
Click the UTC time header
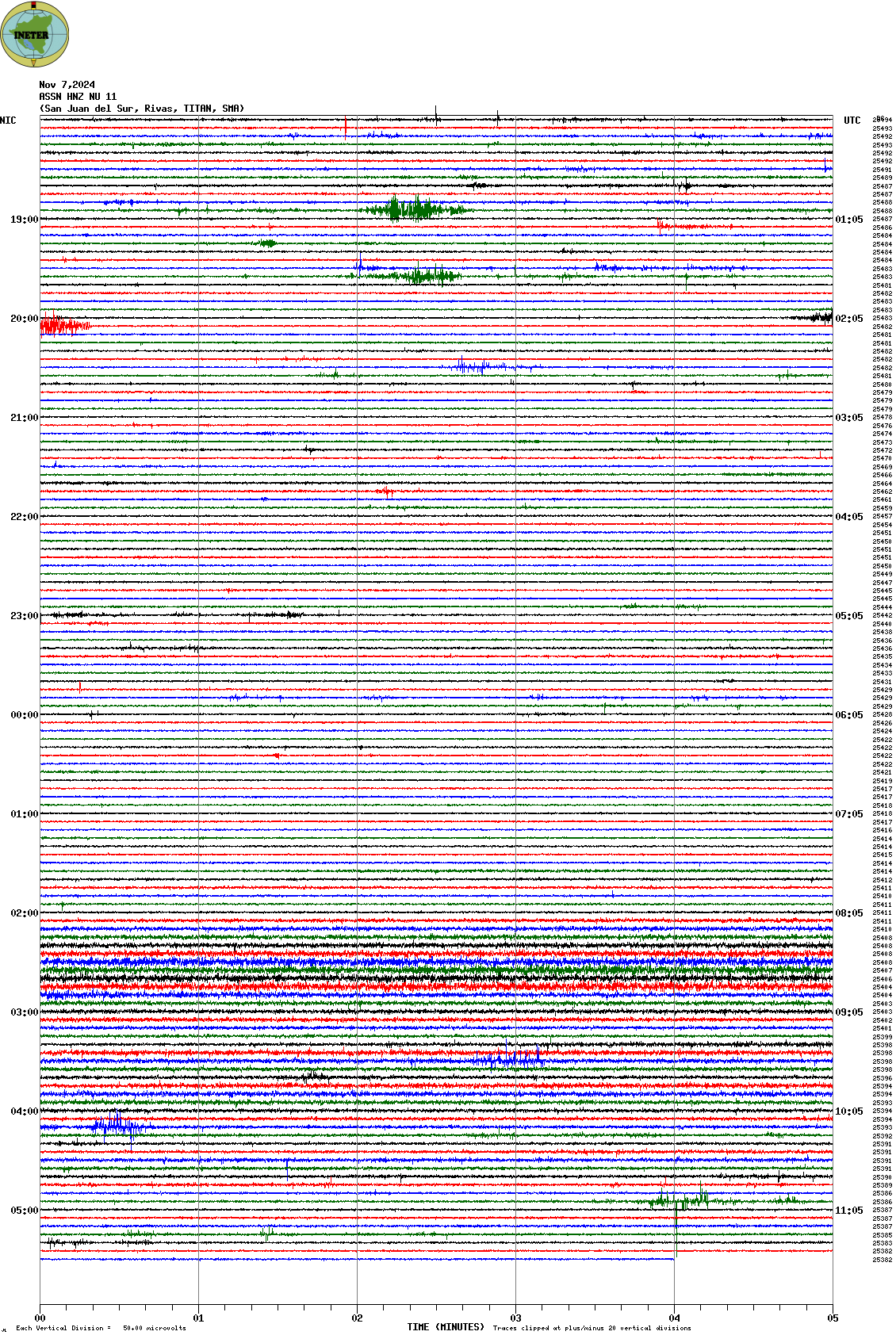pyautogui.click(x=852, y=121)
